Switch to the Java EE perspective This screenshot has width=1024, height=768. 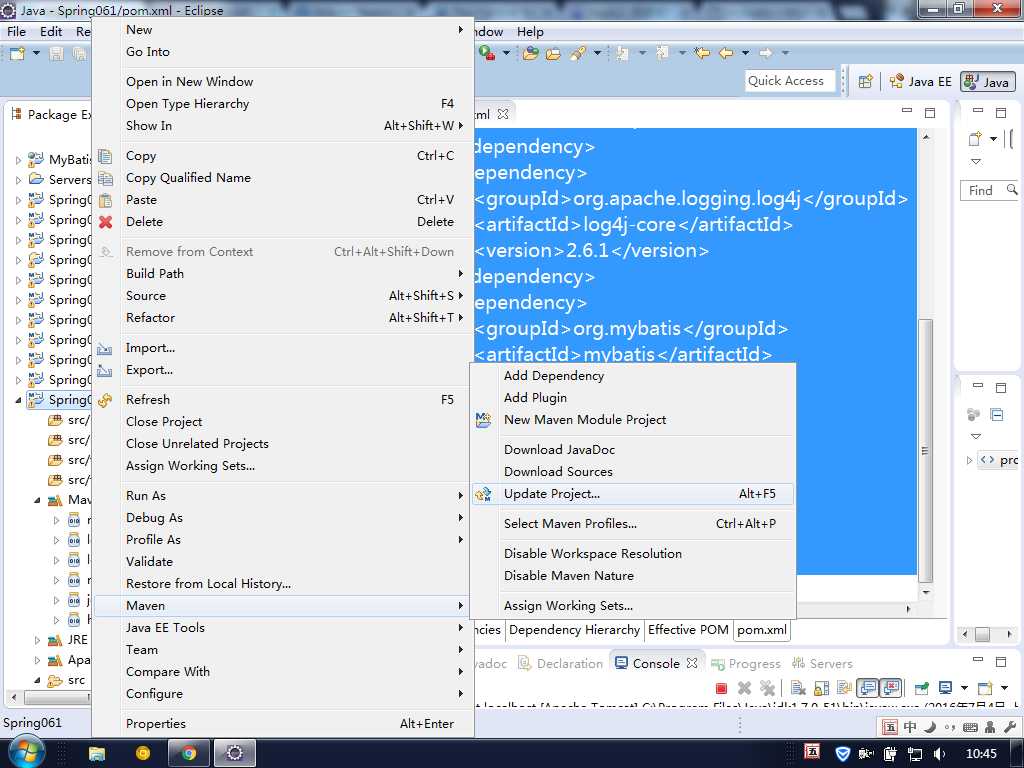click(920, 82)
